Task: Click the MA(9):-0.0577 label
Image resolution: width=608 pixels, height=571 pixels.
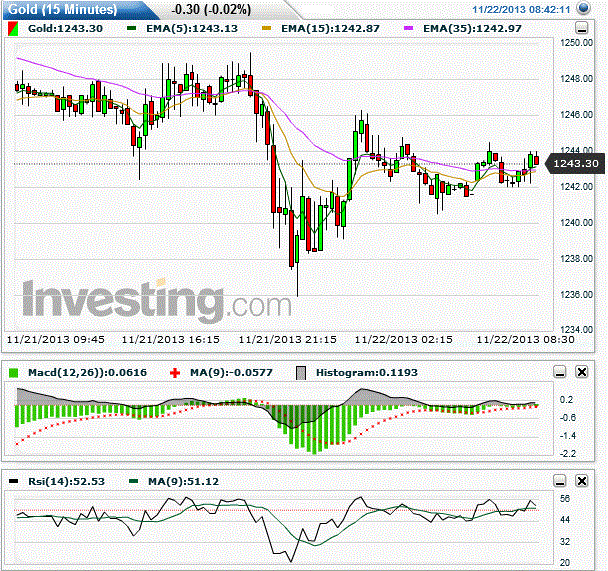Action: point(231,373)
